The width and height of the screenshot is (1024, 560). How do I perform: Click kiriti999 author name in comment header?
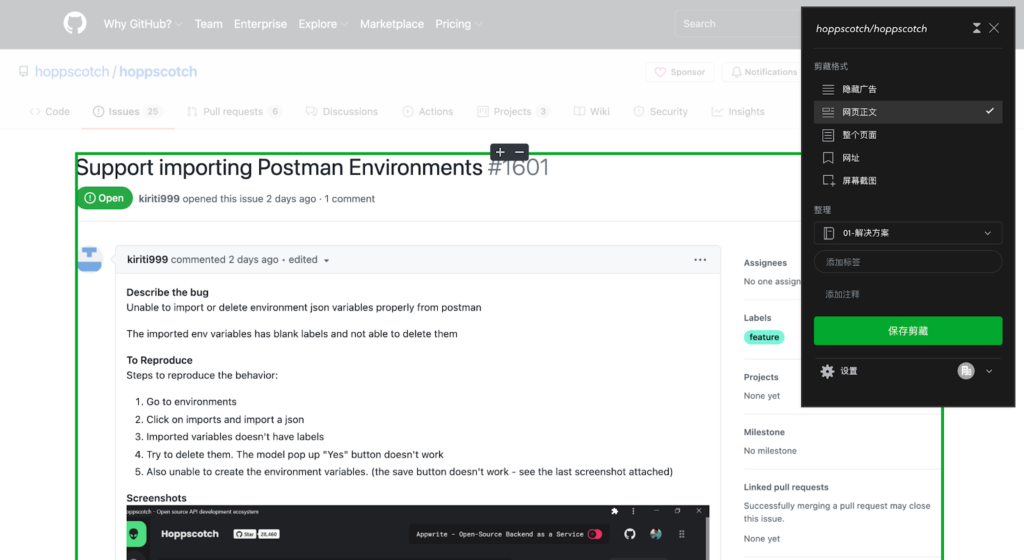coord(147,259)
